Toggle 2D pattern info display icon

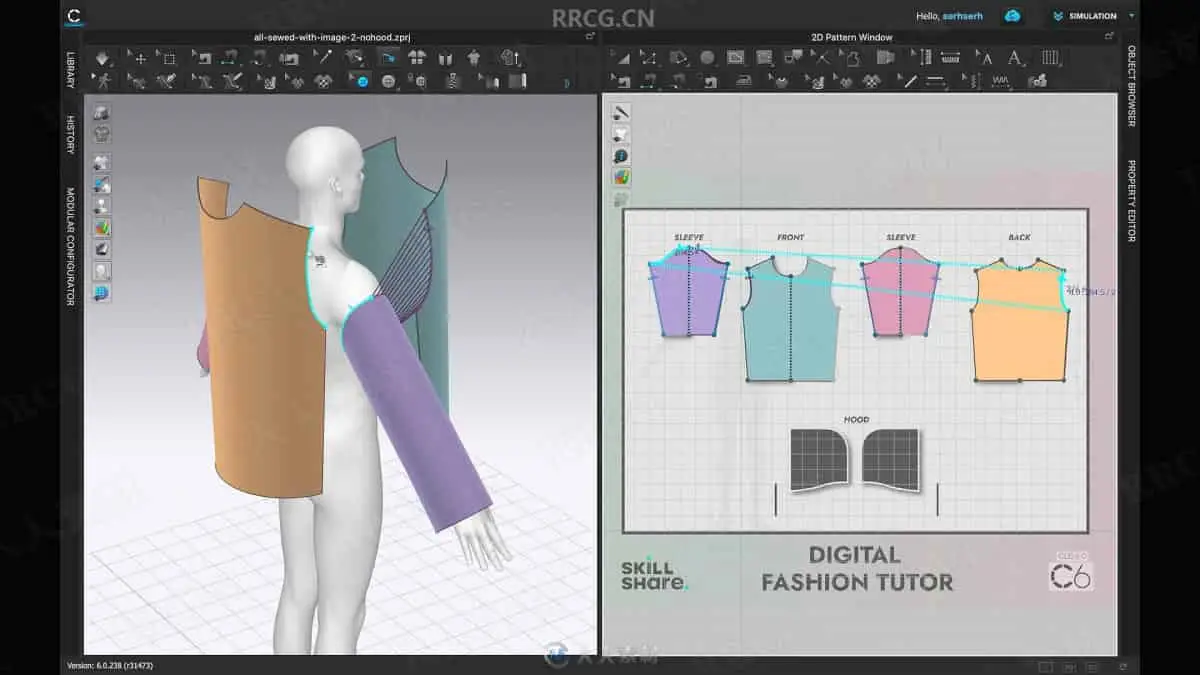(x=621, y=156)
